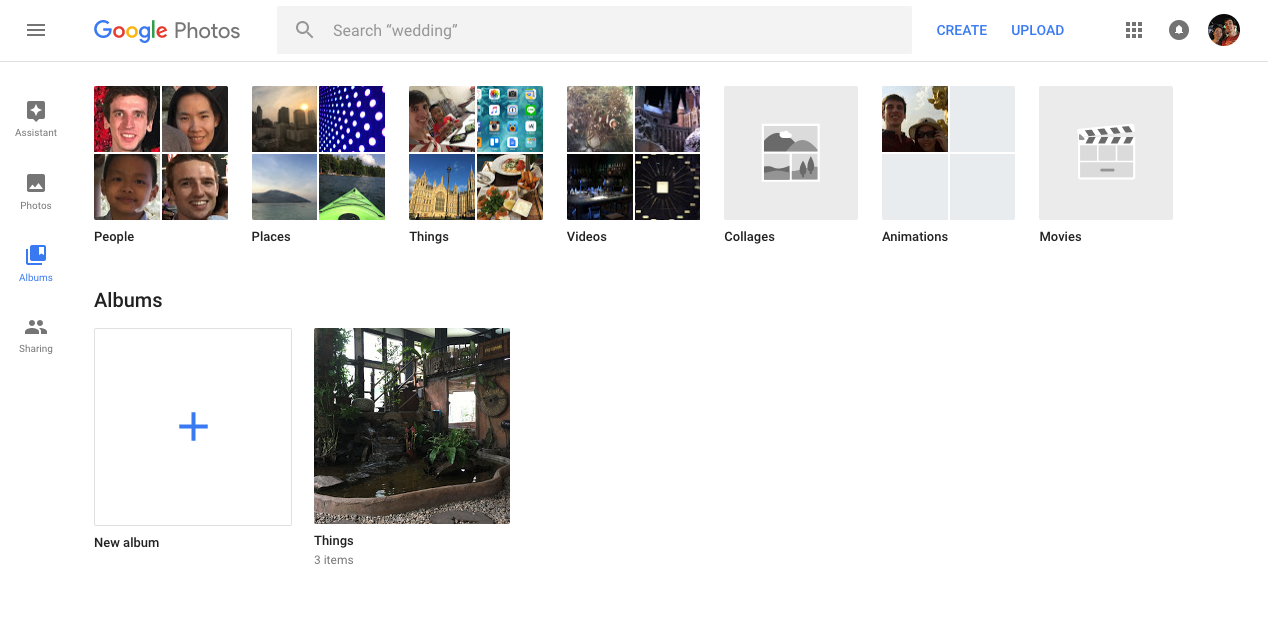Click the Places label
The height and width of the screenshot is (631, 1268).
point(271,237)
